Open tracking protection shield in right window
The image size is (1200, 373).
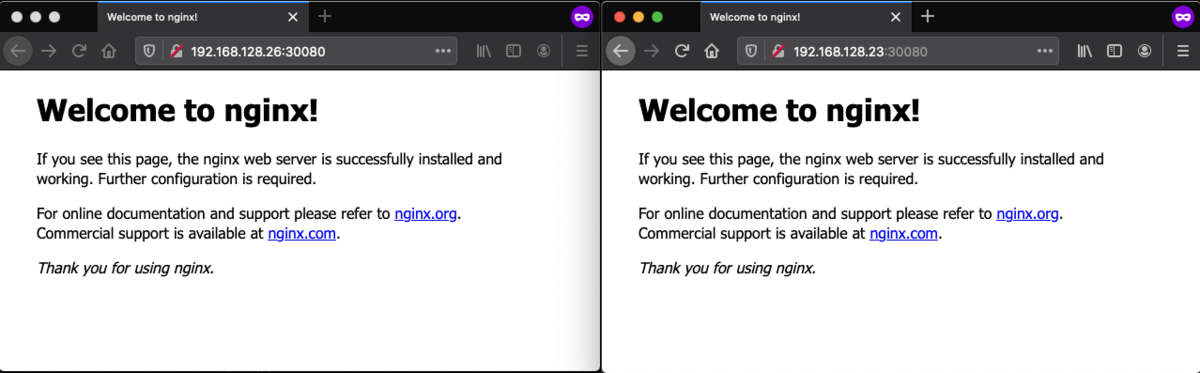point(752,51)
